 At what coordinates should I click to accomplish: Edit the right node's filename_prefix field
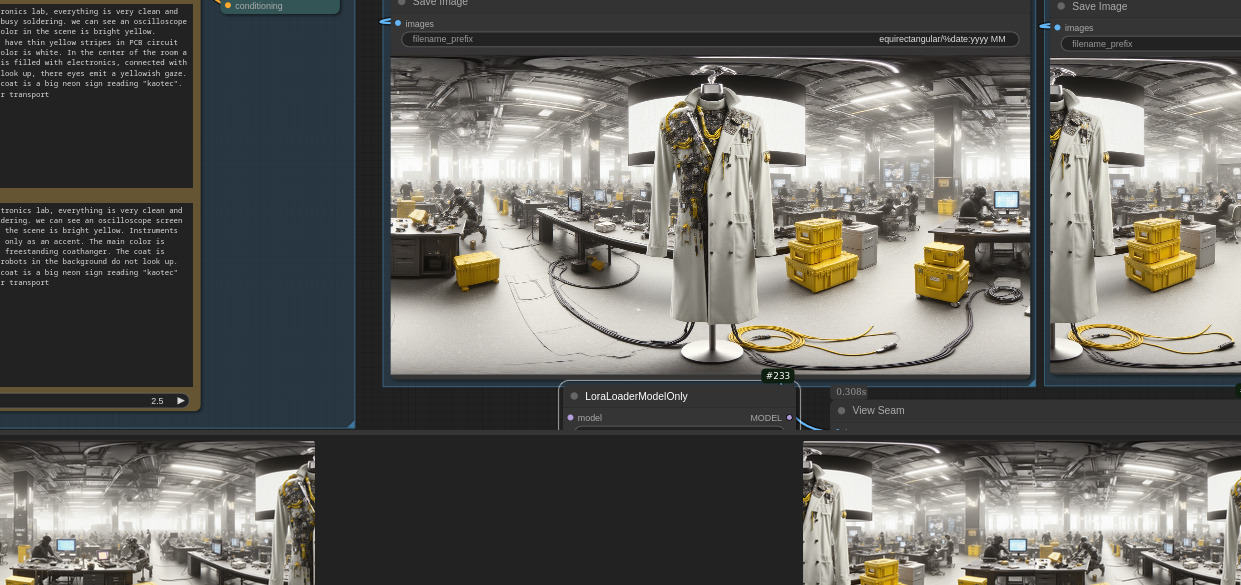[x=1151, y=44]
